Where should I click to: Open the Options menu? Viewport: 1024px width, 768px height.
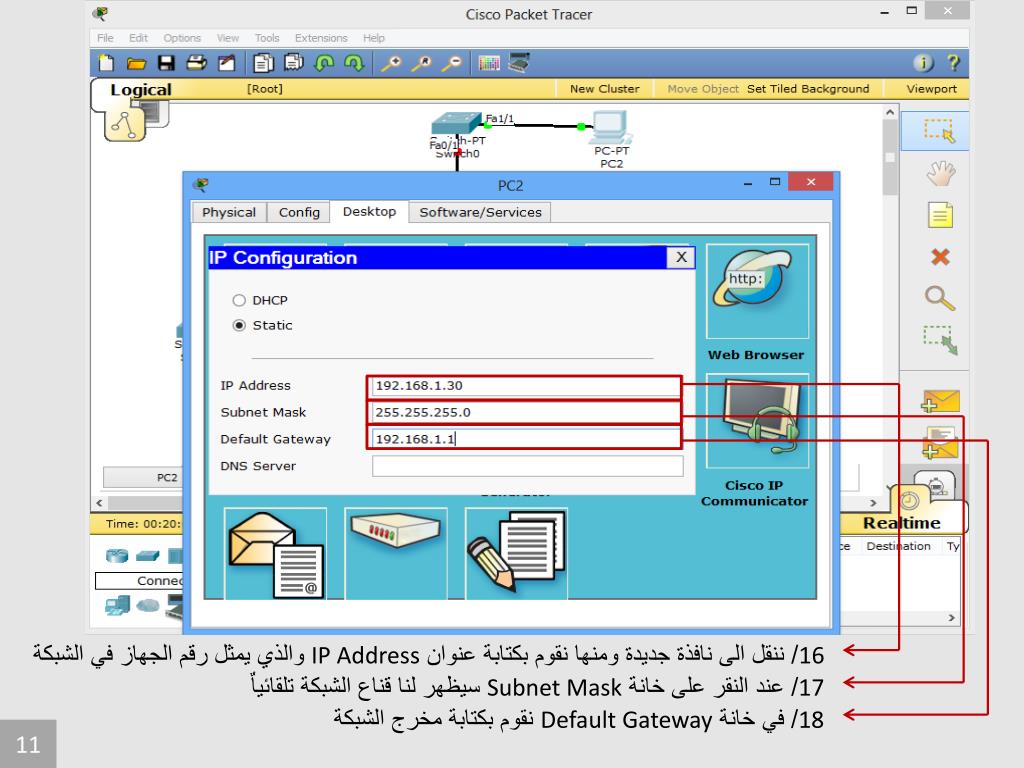pyautogui.click(x=182, y=38)
